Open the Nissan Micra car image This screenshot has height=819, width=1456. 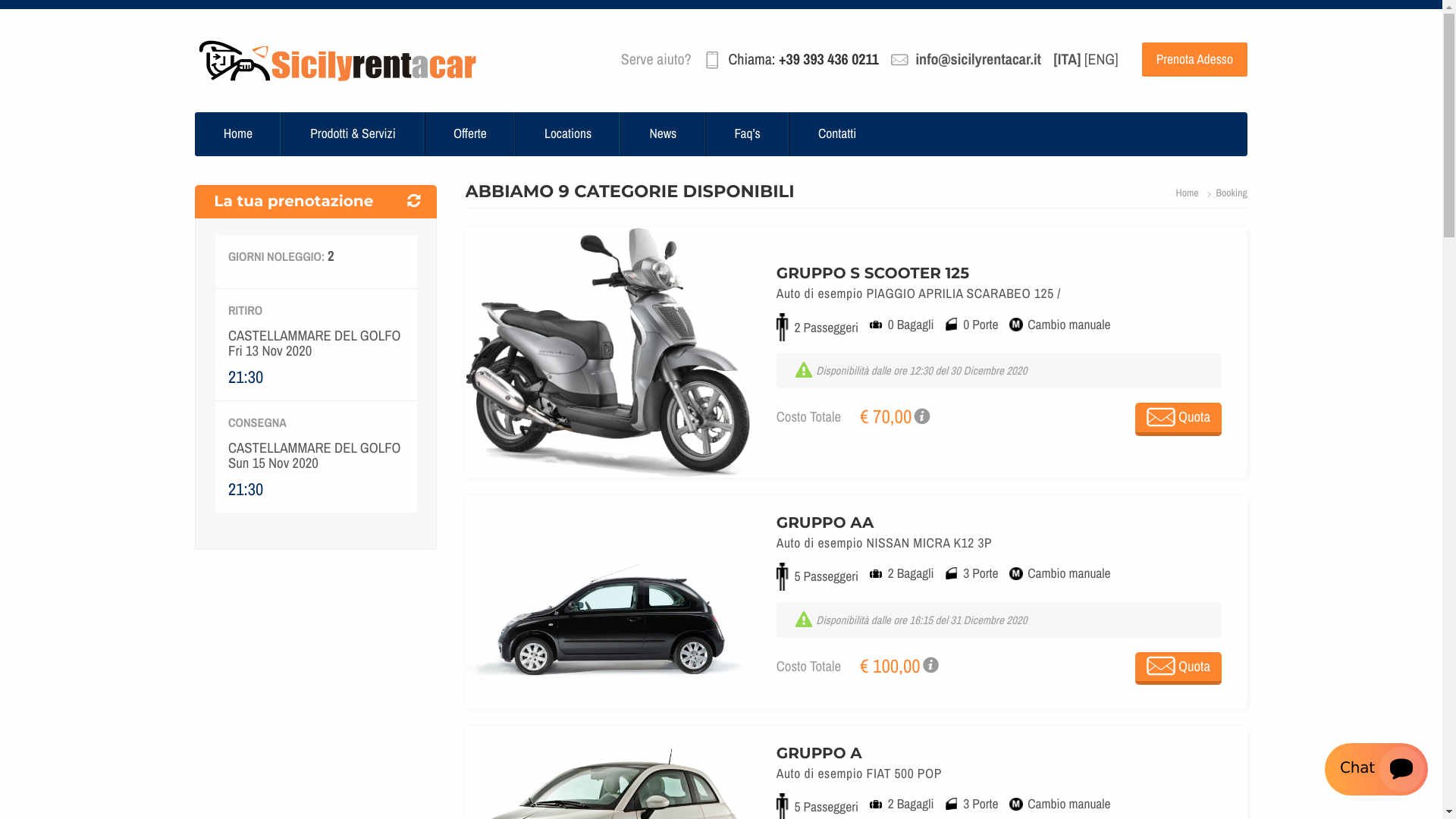[x=608, y=620]
